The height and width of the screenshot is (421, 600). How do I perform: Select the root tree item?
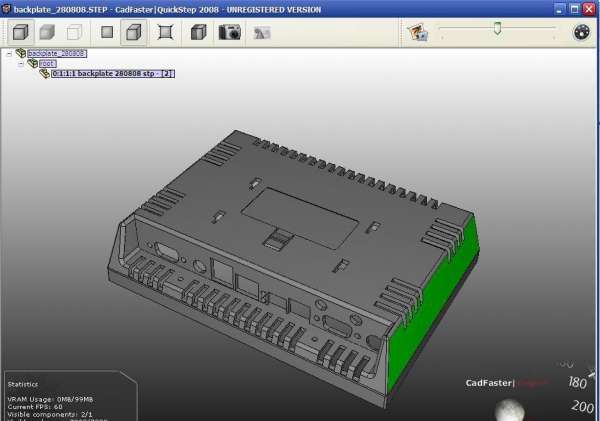coord(48,64)
